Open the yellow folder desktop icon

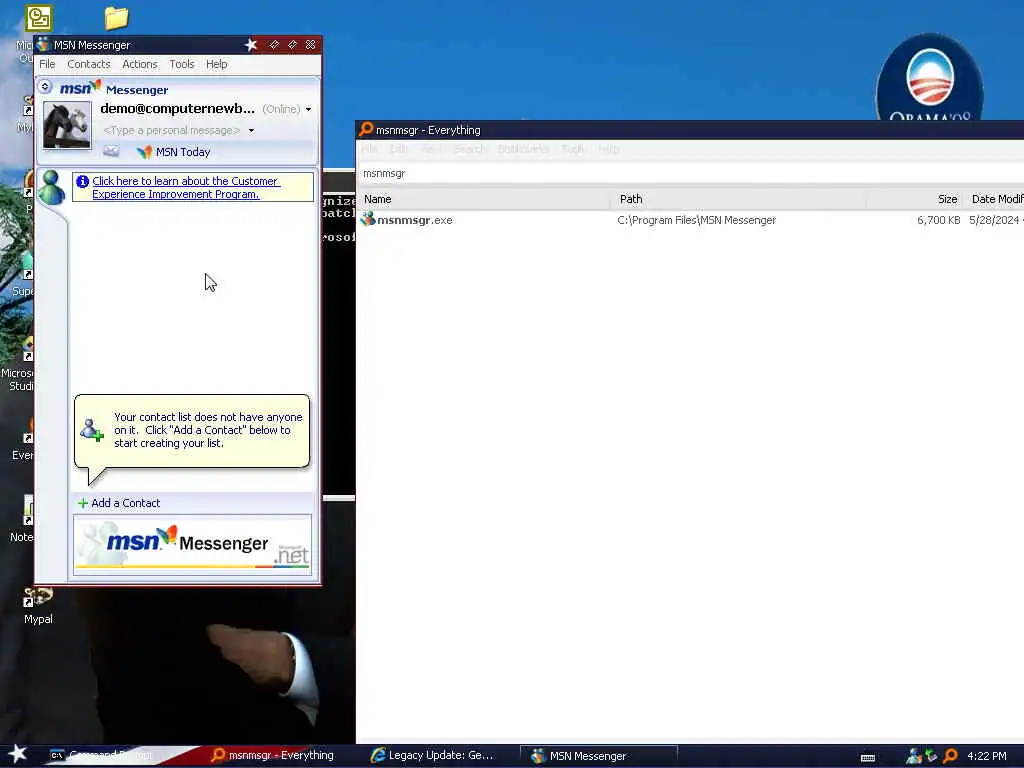(x=116, y=18)
